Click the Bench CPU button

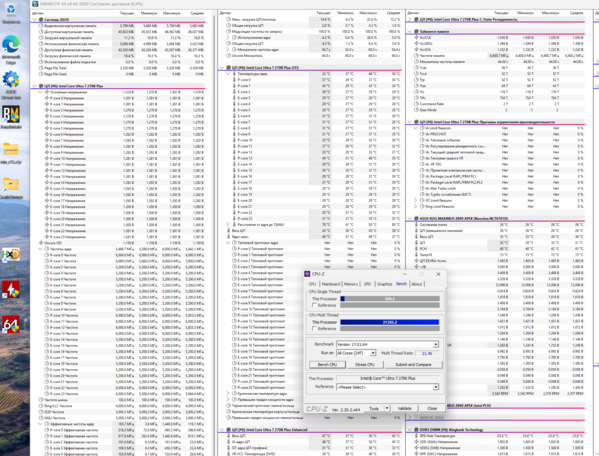click(327, 364)
